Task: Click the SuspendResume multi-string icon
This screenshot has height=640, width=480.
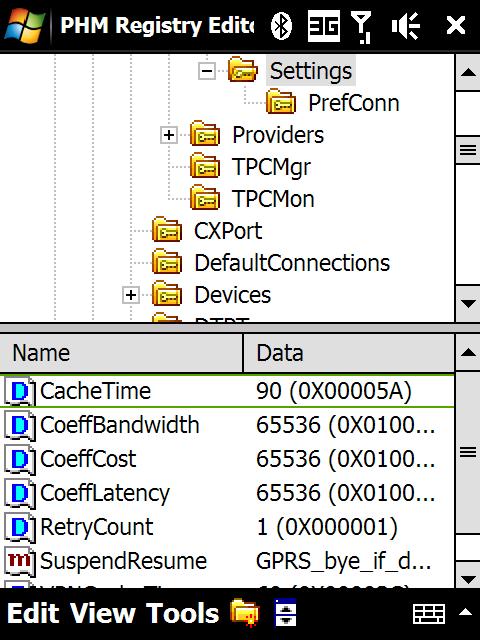Action: point(19,562)
